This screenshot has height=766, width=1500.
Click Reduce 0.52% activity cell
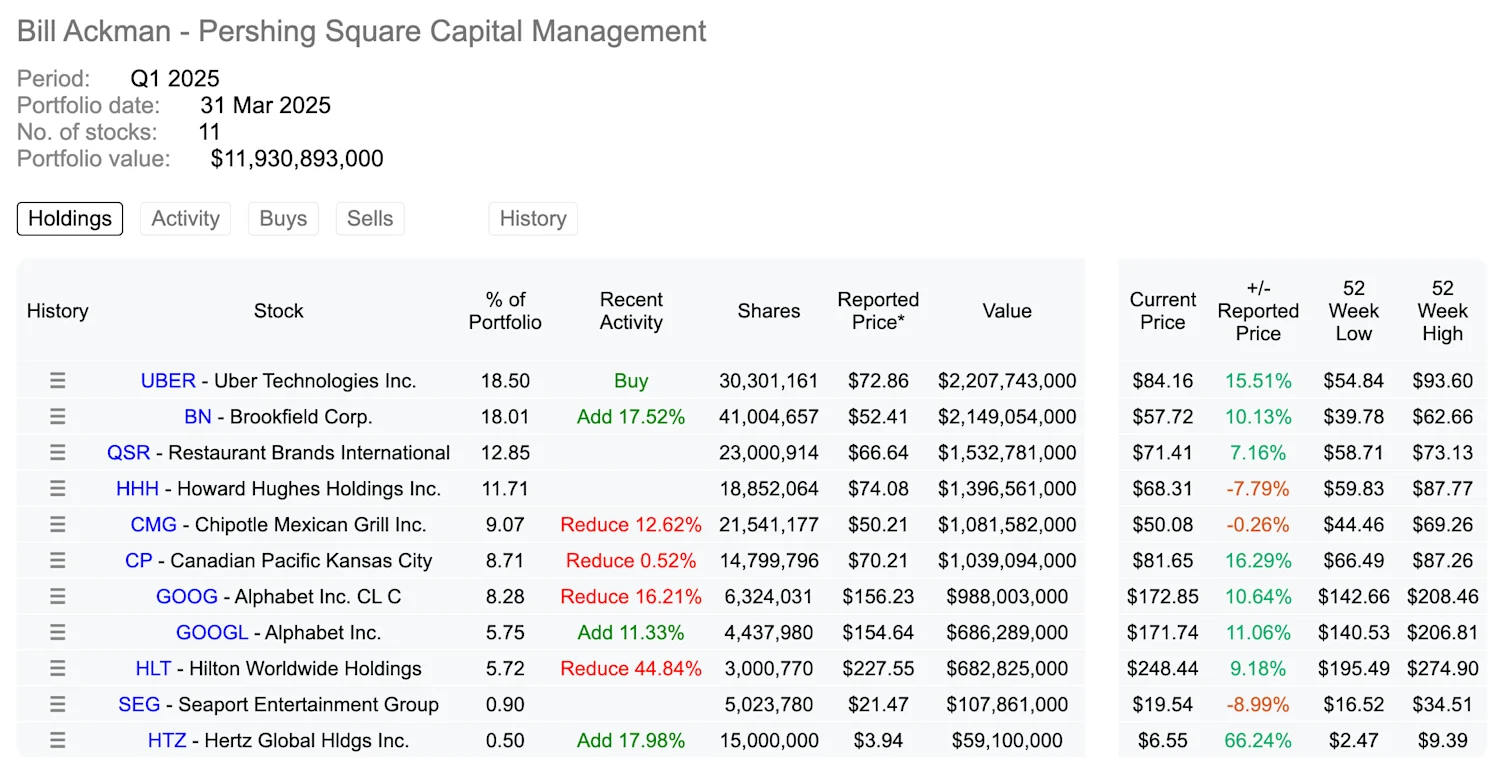(631, 561)
